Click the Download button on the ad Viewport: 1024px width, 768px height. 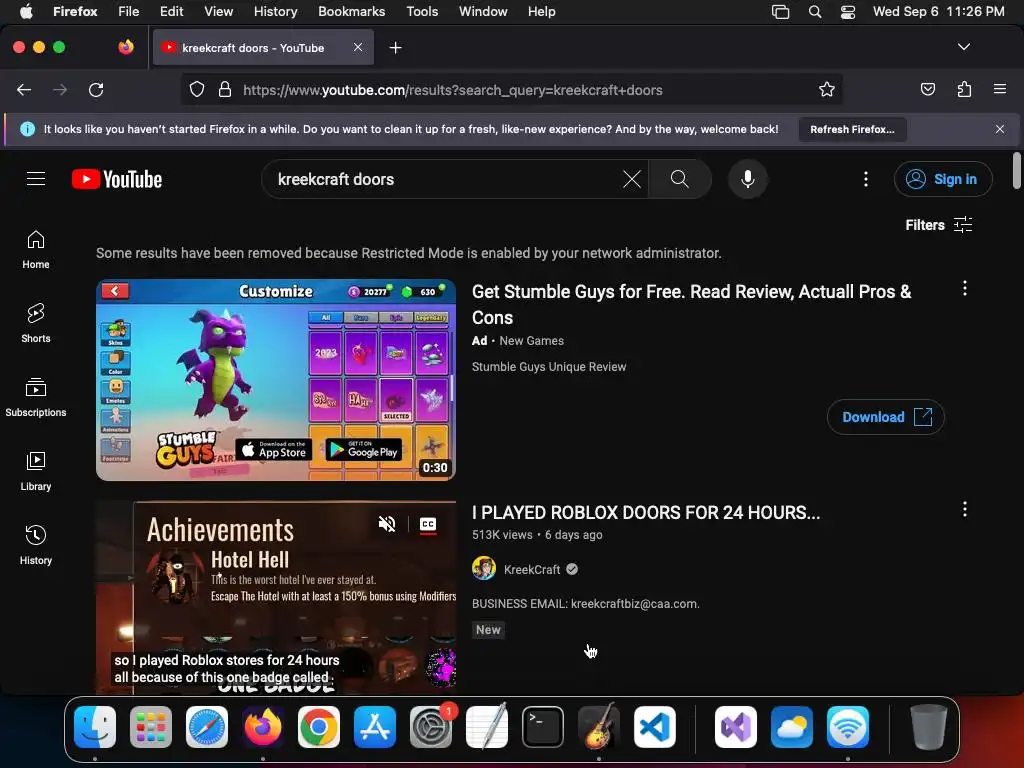[x=886, y=417]
